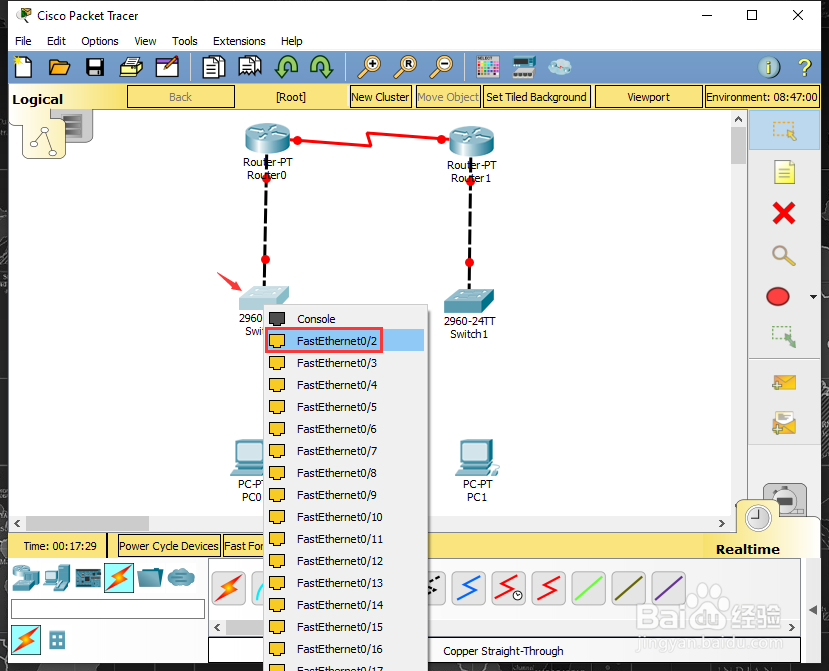The width and height of the screenshot is (829, 671).
Task: Choose the Place Note tool
Action: [x=784, y=172]
